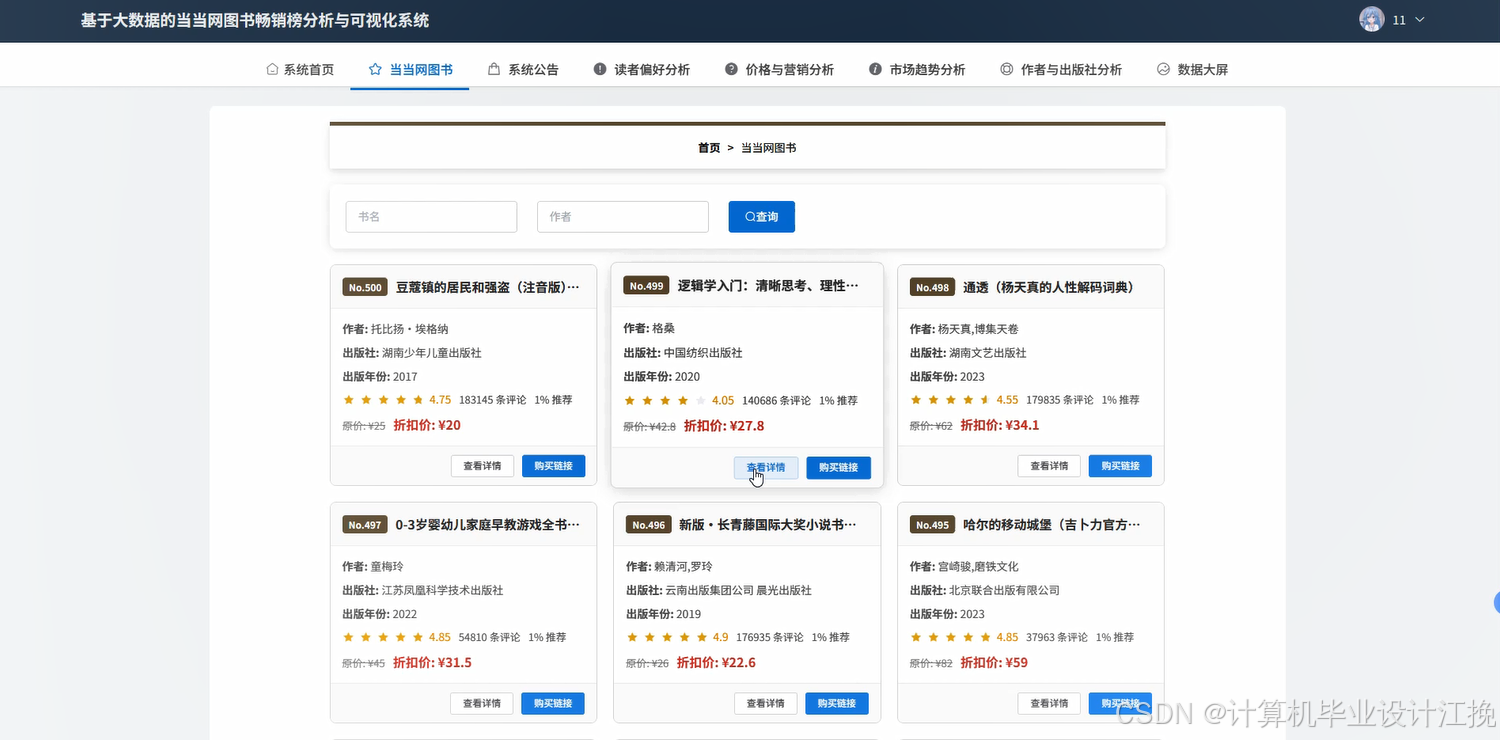Image resolution: width=1500 pixels, height=740 pixels.
Task: Click title 新版·长青藤国际大奖小说书
Action: pos(768,525)
